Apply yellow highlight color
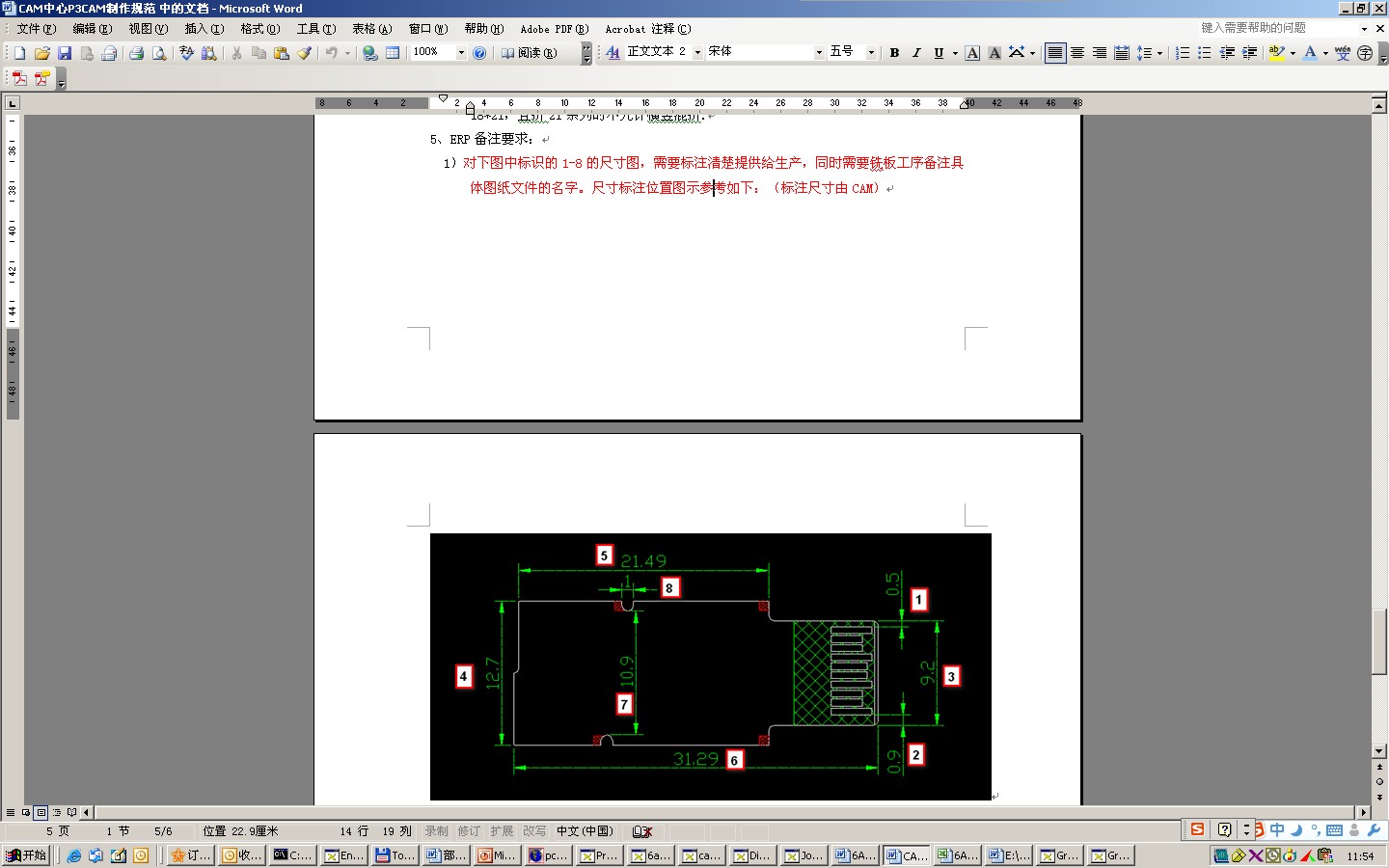 tap(1277, 53)
